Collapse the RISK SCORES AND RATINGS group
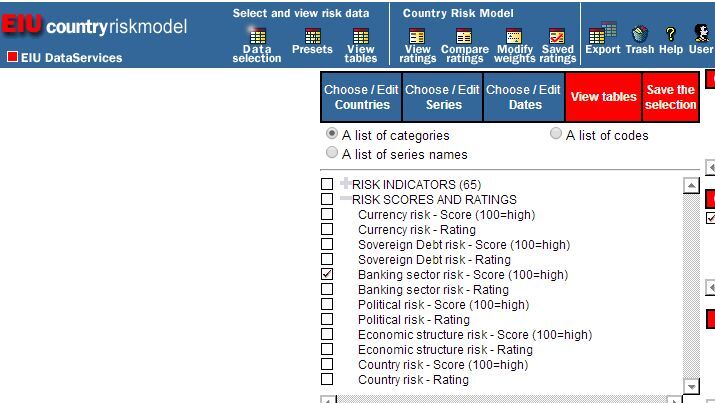The image size is (715, 403). (346, 198)
